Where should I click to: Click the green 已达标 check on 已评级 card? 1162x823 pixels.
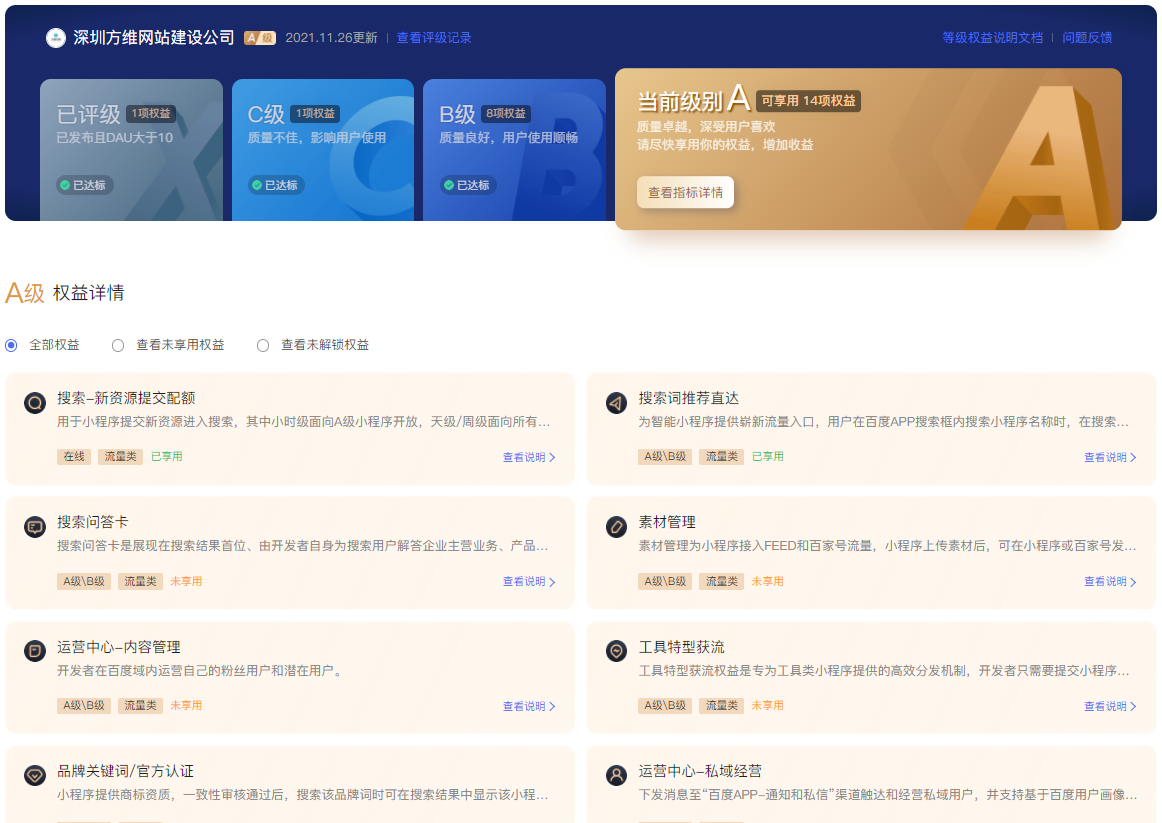tap(64, 185)
